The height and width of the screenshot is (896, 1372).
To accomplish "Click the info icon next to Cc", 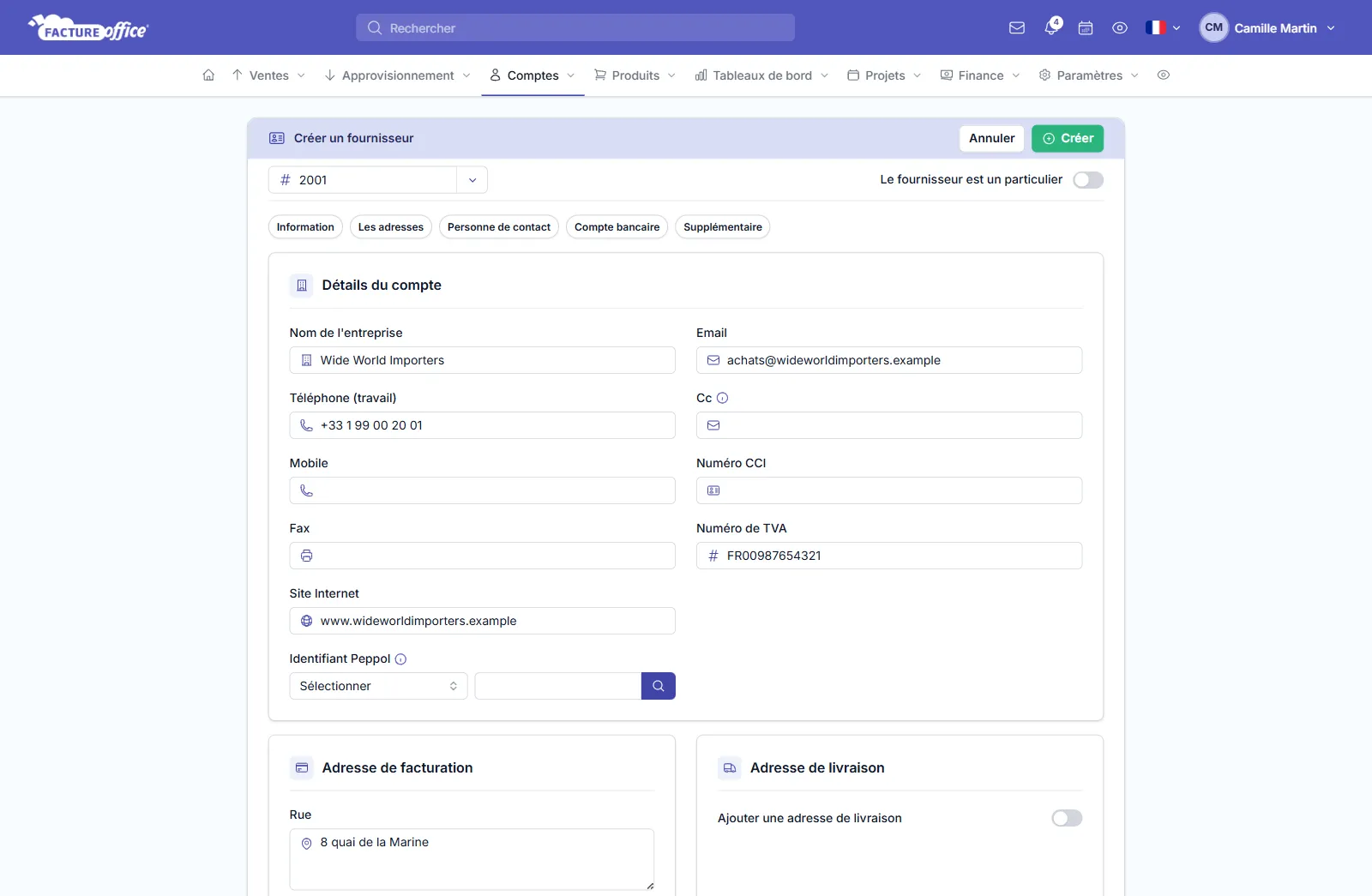I will point(723,398).
